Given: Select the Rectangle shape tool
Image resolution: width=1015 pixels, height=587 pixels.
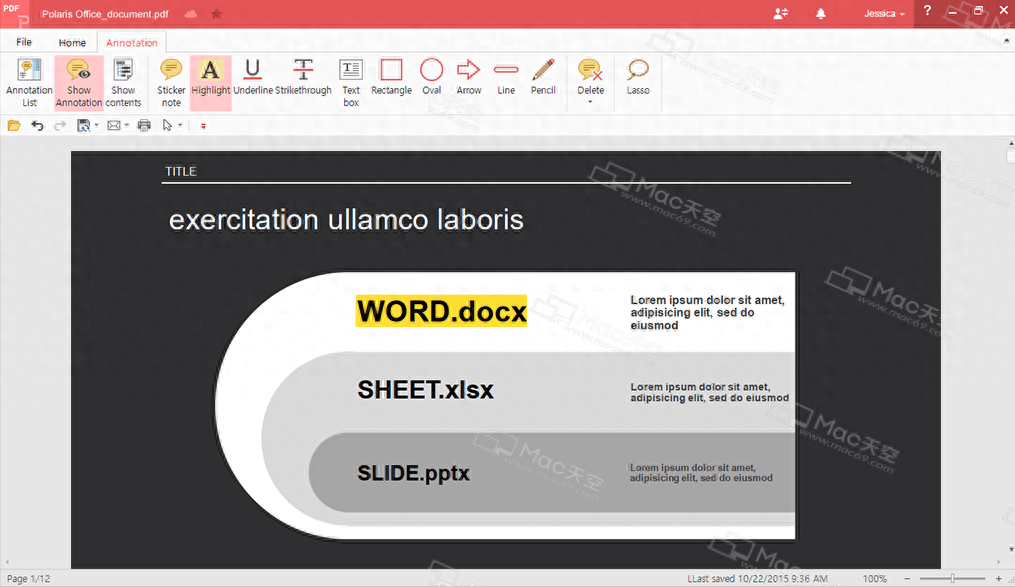Looking at the screenshot, I should click(x=391, y=81).
